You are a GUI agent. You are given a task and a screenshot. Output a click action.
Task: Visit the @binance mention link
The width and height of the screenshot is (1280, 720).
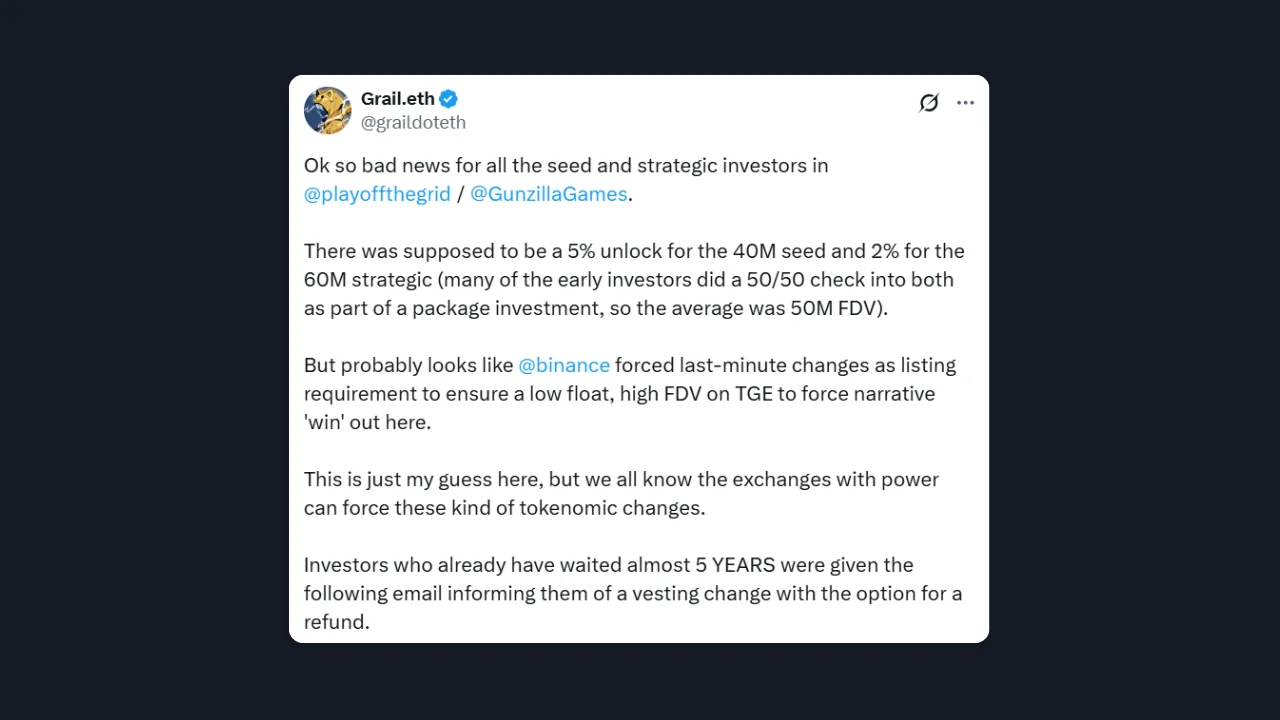point(564,365)
